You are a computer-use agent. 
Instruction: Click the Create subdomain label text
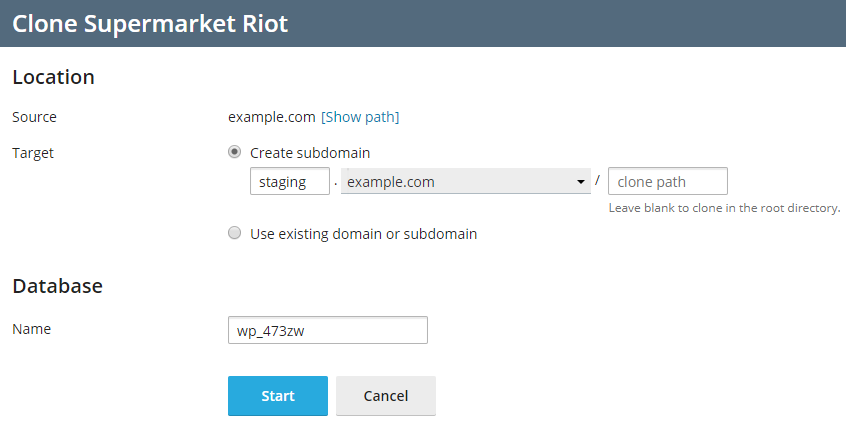pos(310,153)
